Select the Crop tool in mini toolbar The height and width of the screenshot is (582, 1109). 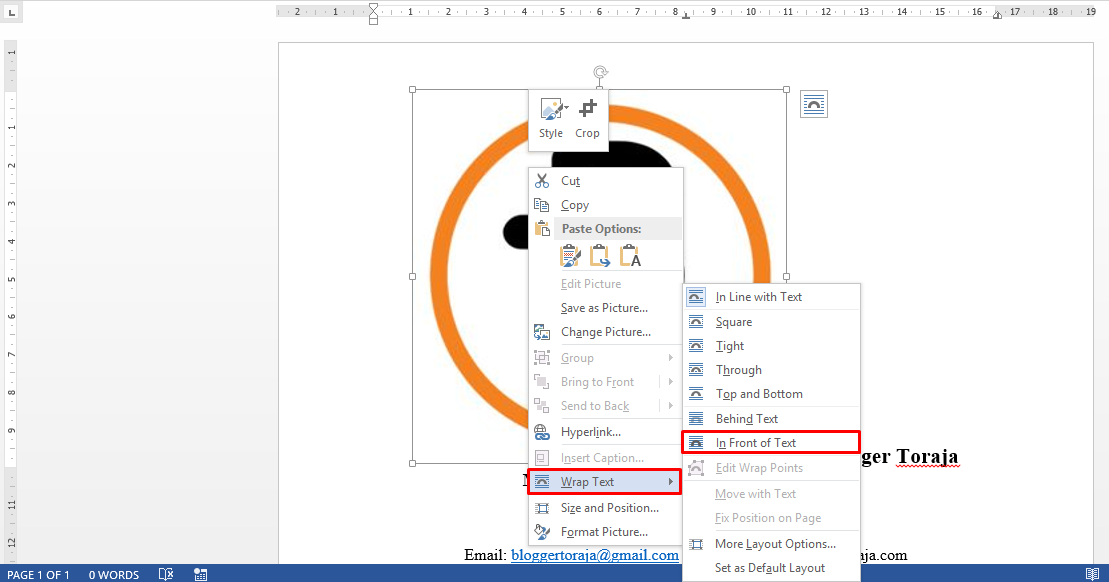click(x=587, y=119)
